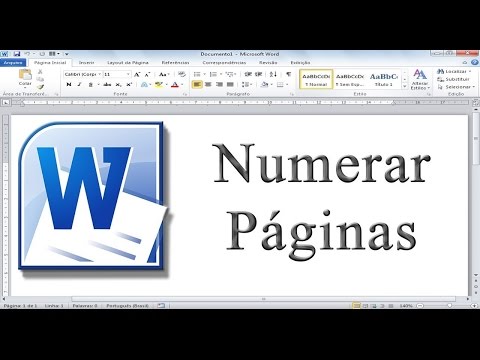The height and width of the screenshot is (360, 480).
Task: Click the Help question mark icon
Action: pos(475,62)
